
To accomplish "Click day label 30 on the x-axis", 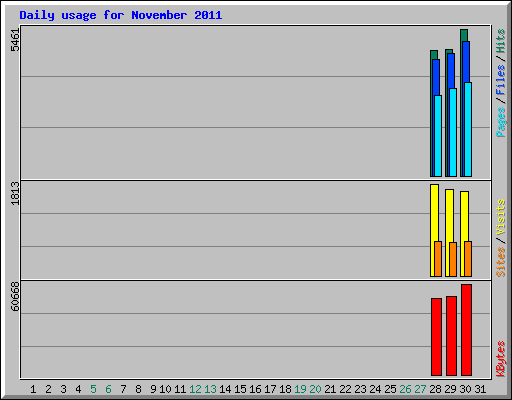I will coord(465,389).
